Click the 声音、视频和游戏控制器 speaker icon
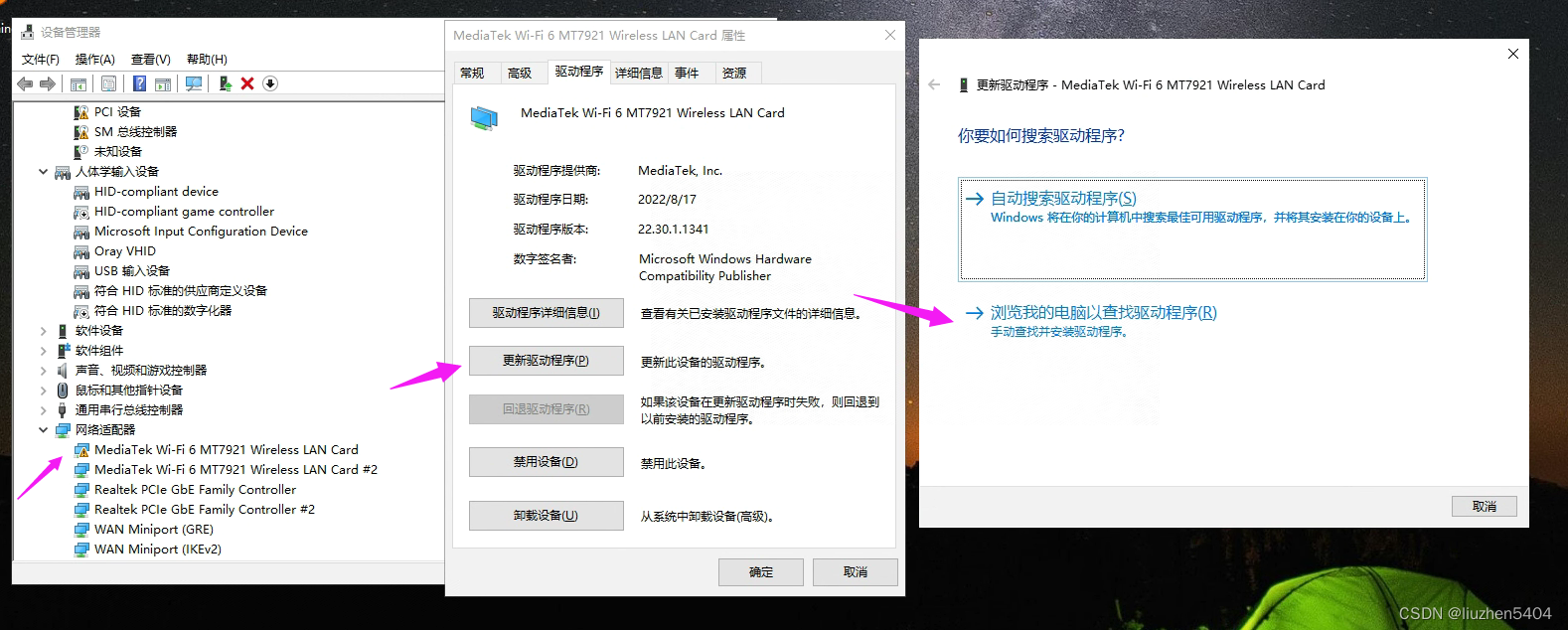Viewport: 1568px width, 630px height. pos(63,371)
